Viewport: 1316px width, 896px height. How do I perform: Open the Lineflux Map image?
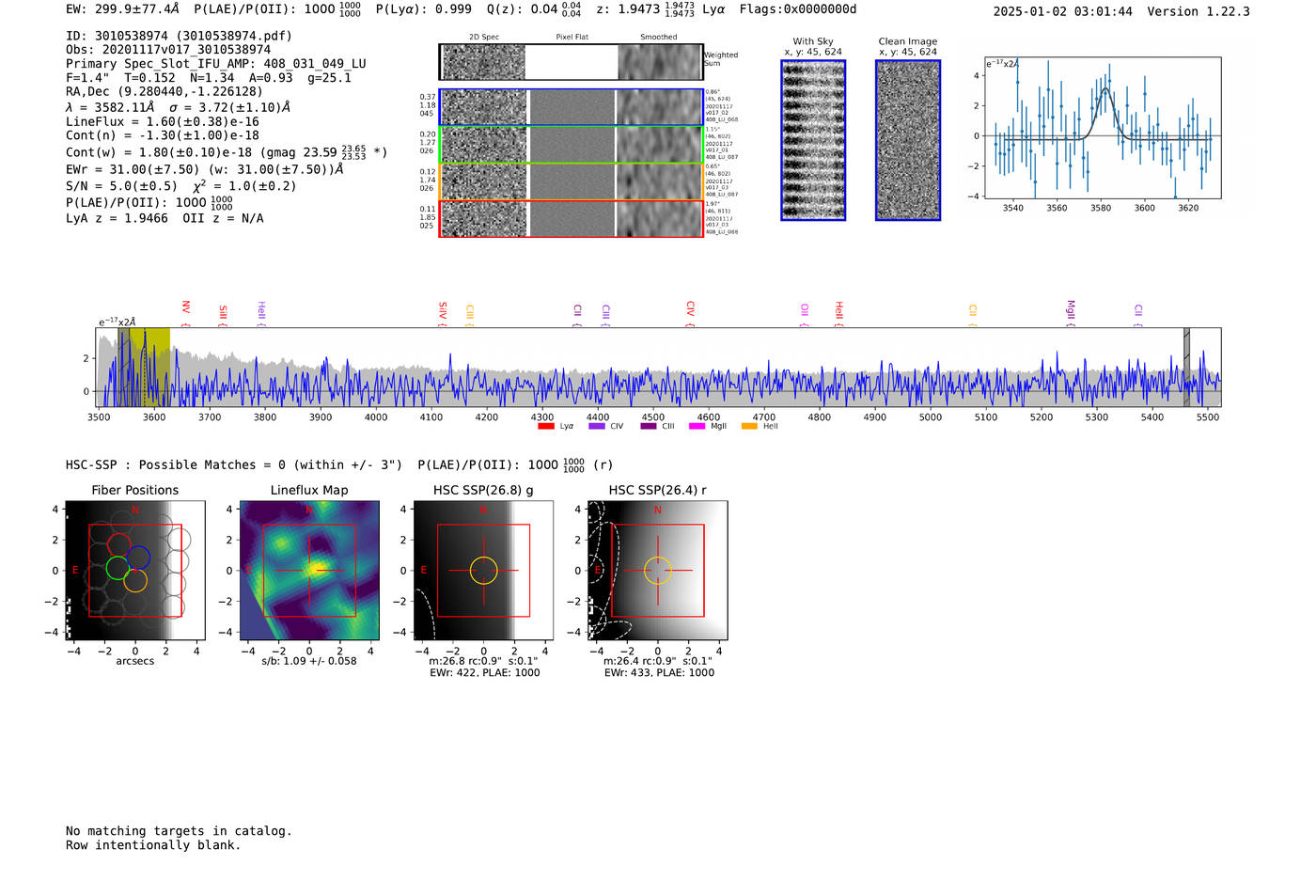click(x=309, y=571)
